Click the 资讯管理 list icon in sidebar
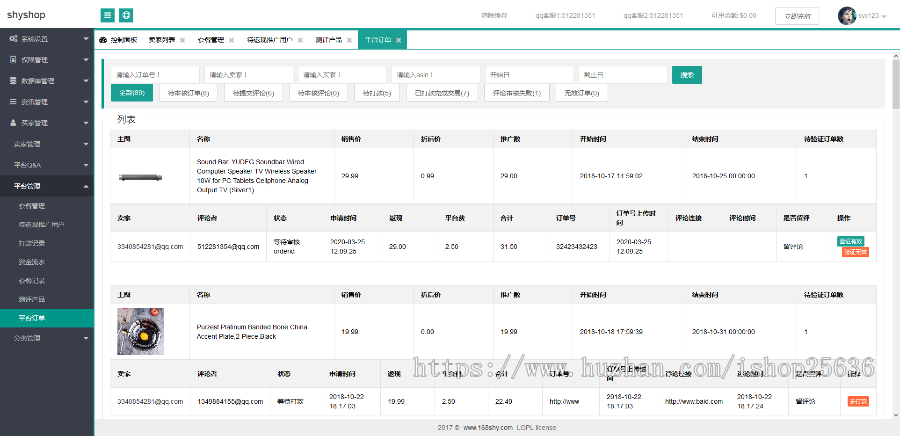Image resolution: width=900 pixels, height=436 pixels. click(x=13, y=102)
